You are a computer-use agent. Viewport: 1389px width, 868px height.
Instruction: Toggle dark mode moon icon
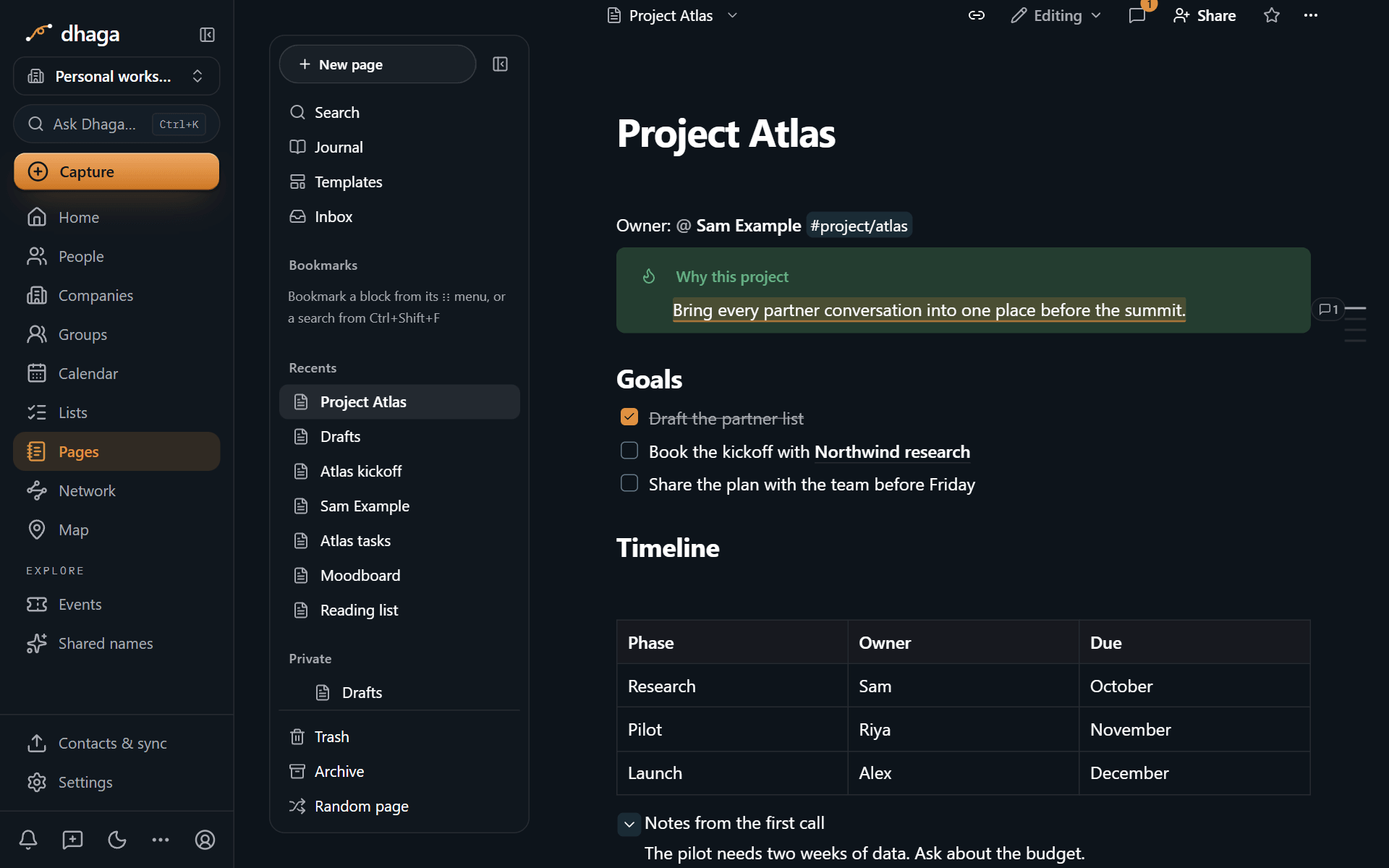116,840
